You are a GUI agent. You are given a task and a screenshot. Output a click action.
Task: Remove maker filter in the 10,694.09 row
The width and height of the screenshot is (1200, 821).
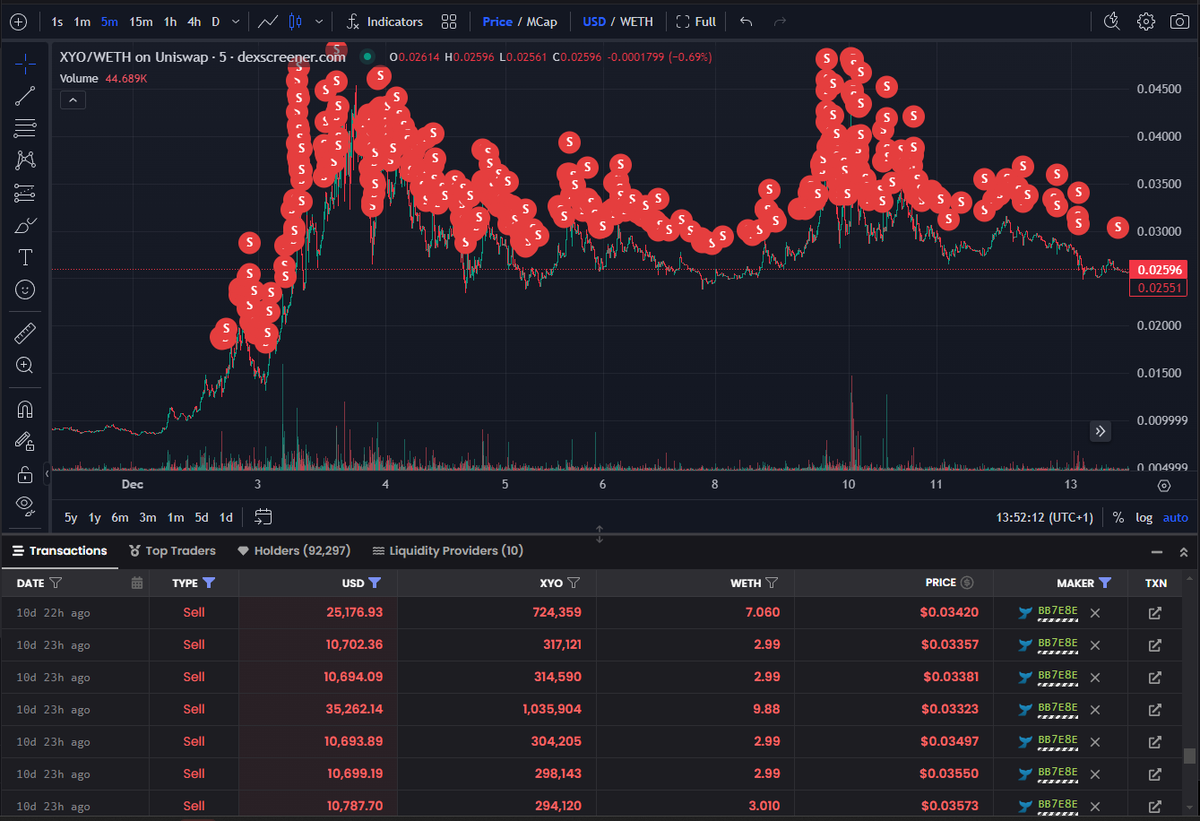tap(1095, 677)
